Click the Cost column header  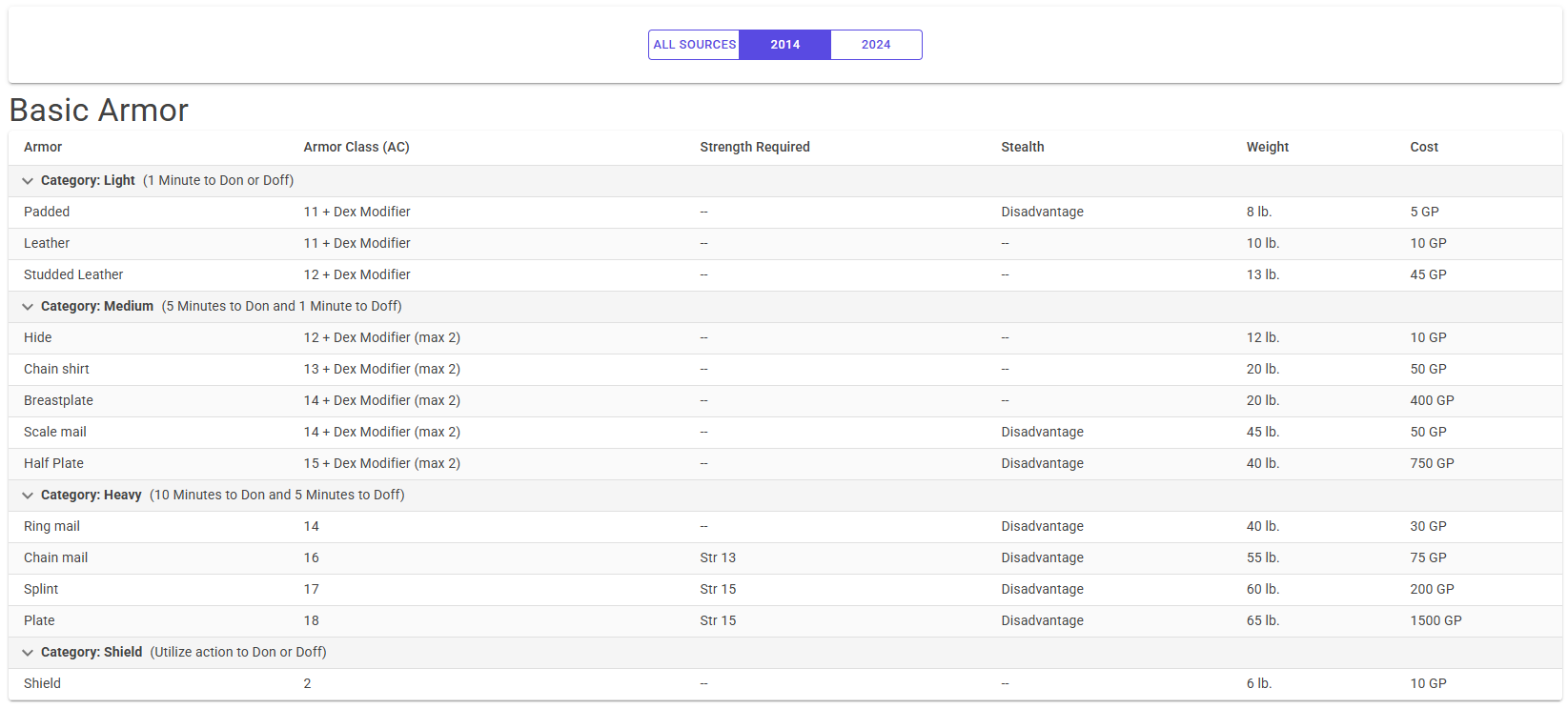coord(1424,147)
